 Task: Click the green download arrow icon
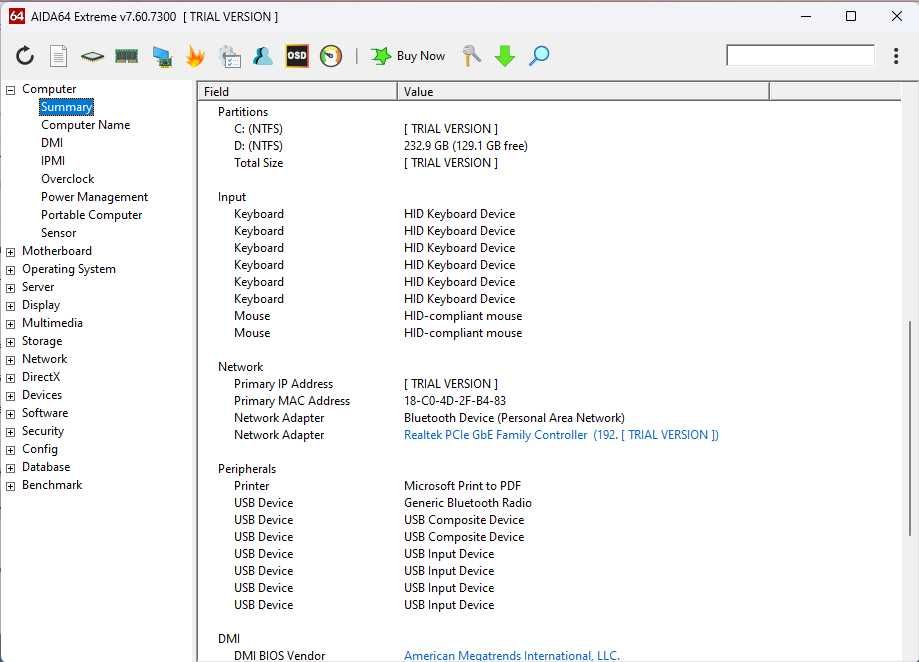coord(505,56)
